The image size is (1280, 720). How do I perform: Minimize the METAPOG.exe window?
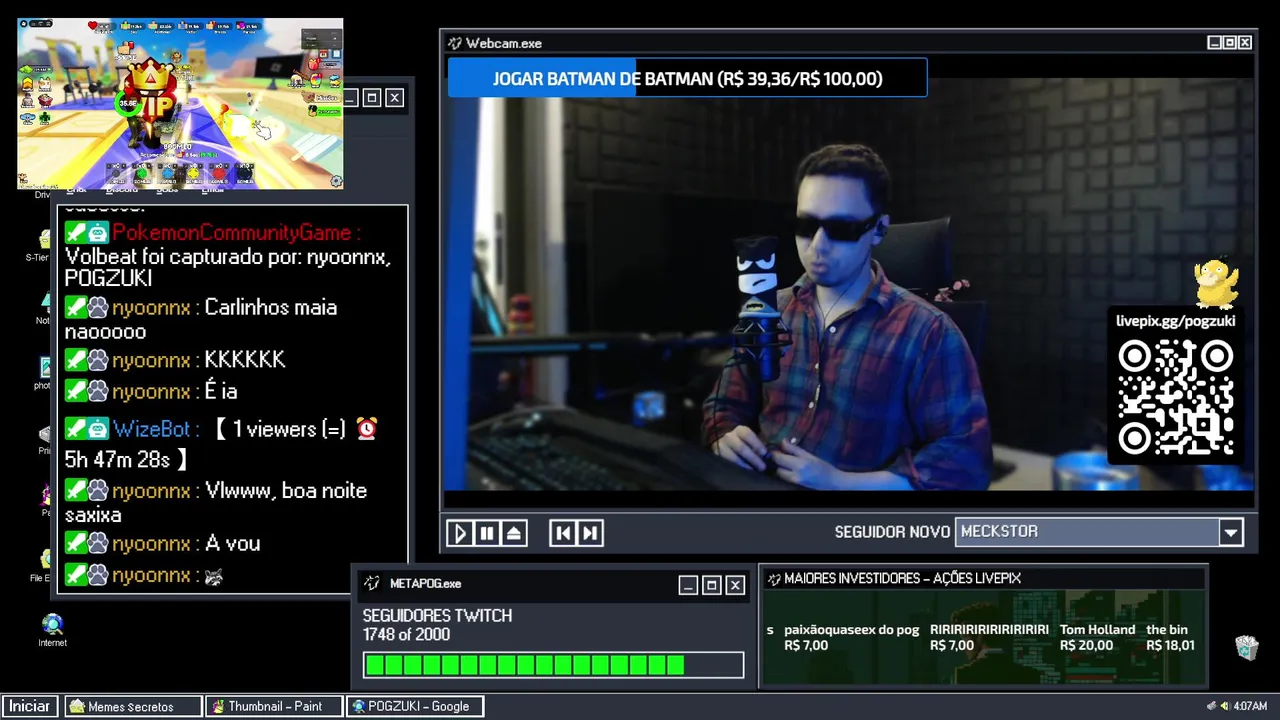click(688, 585)
